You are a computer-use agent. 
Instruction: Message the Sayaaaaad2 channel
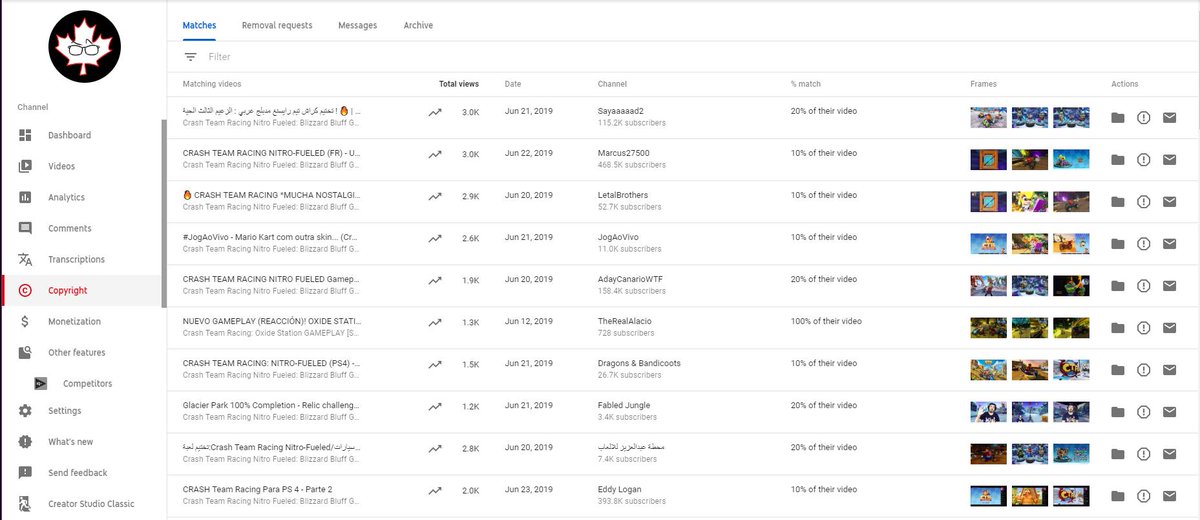[1169, 117]
